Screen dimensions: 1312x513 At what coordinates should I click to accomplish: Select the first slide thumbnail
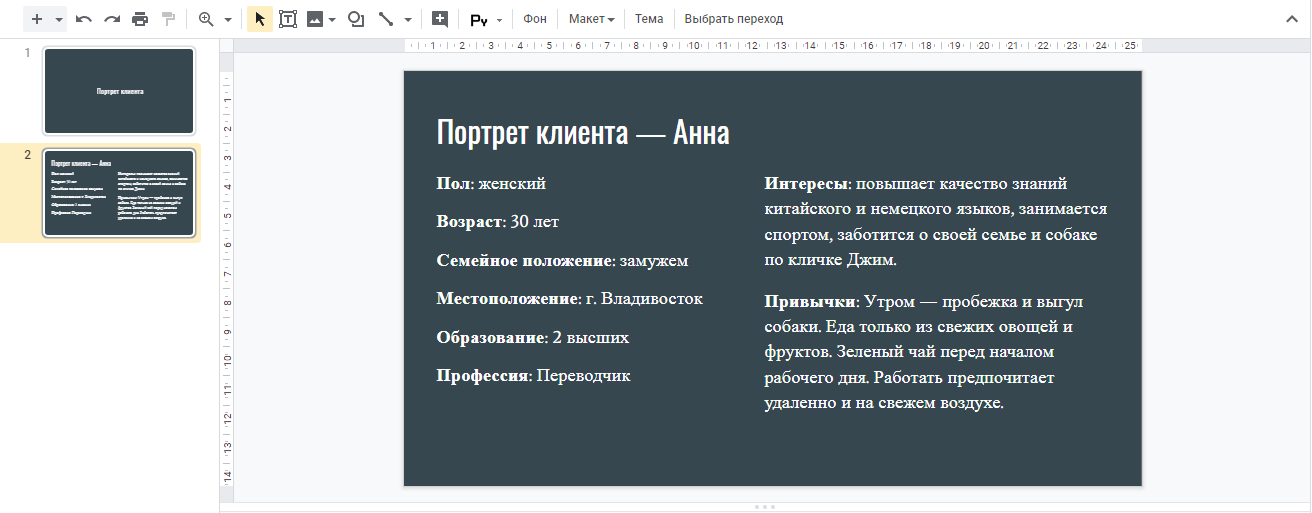[119, 90]
